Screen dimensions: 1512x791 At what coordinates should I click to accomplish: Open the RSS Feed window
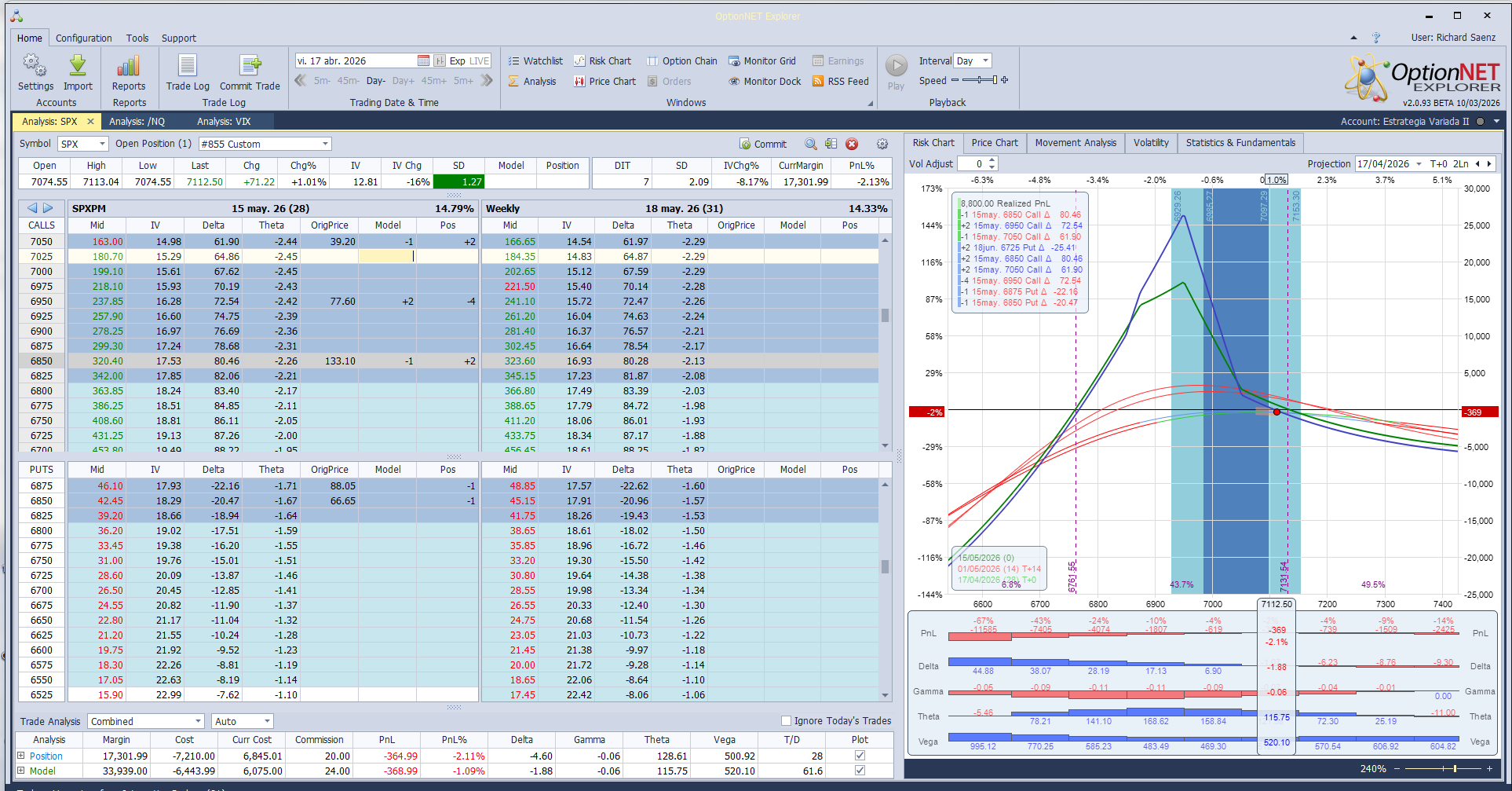pyautogui.click(x=840, y=82)
